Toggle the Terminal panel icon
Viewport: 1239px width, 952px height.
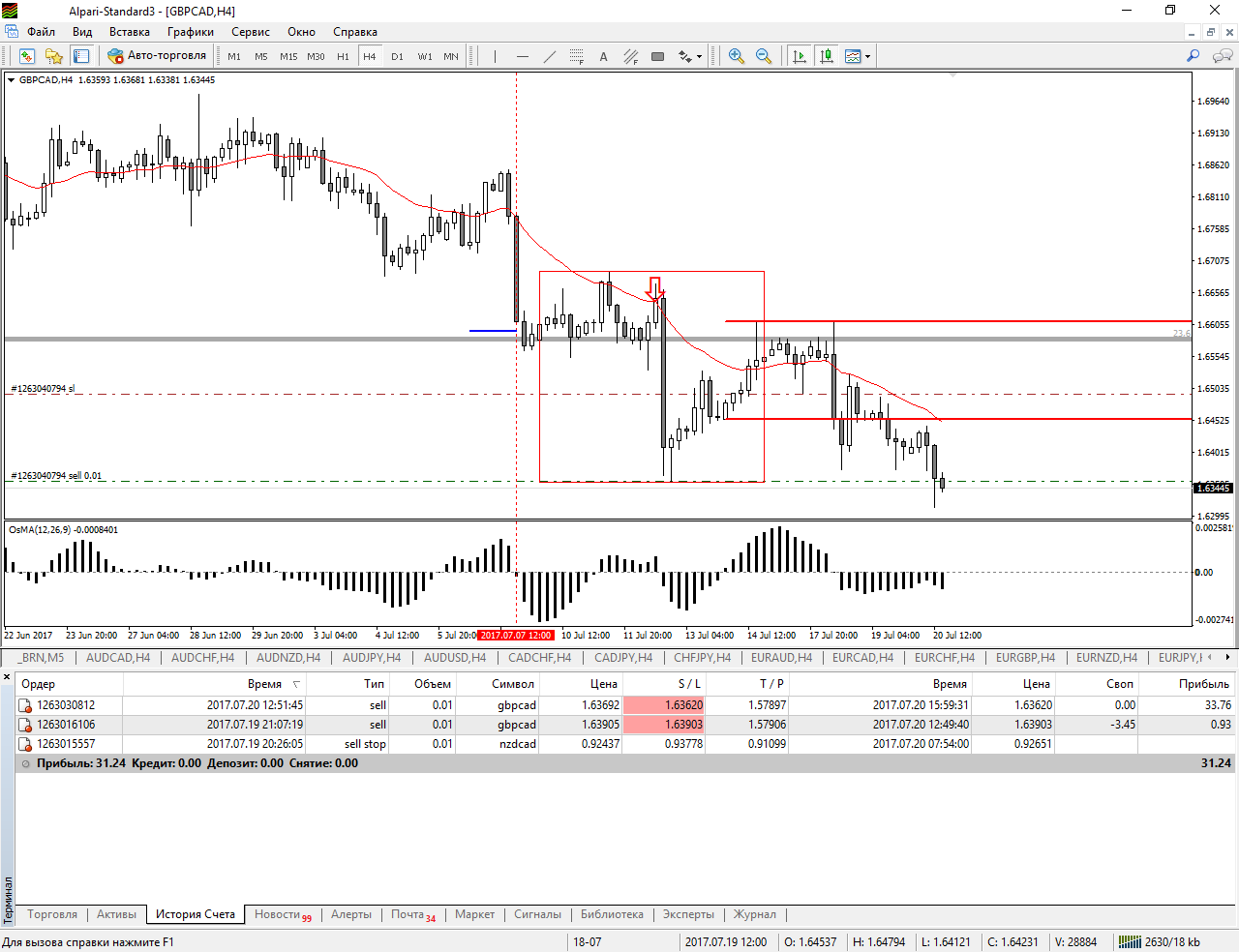point(81,56)
